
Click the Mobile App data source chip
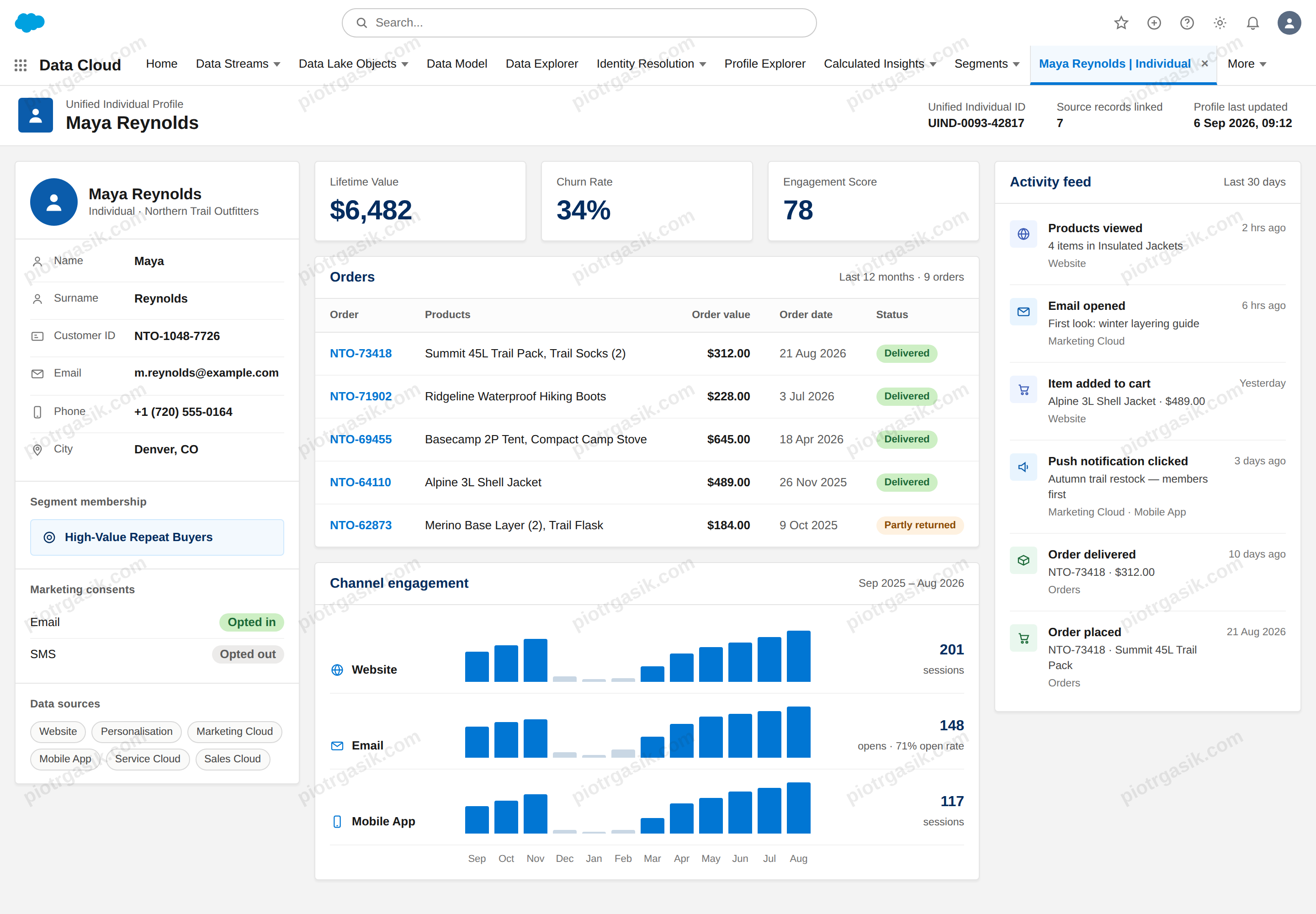[65, 760]
